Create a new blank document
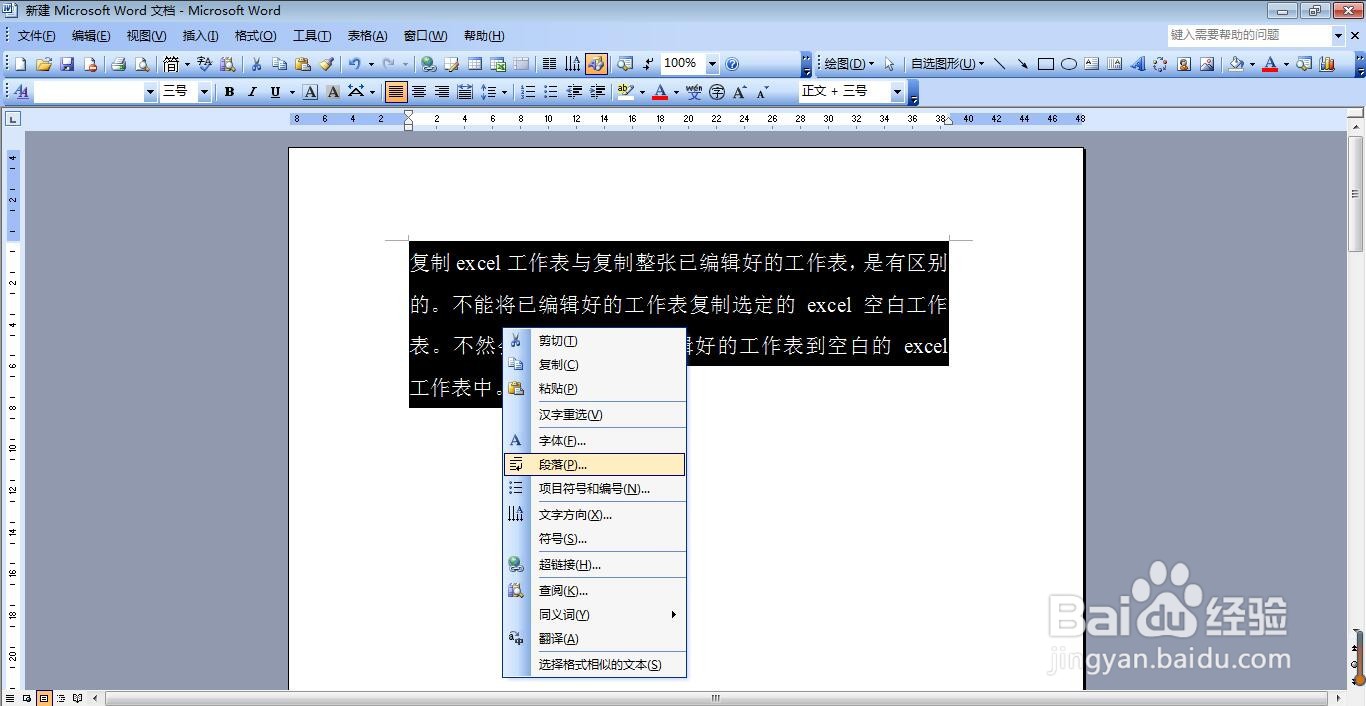Viewport: 1366px width, 706px height. tap(20, 64)
